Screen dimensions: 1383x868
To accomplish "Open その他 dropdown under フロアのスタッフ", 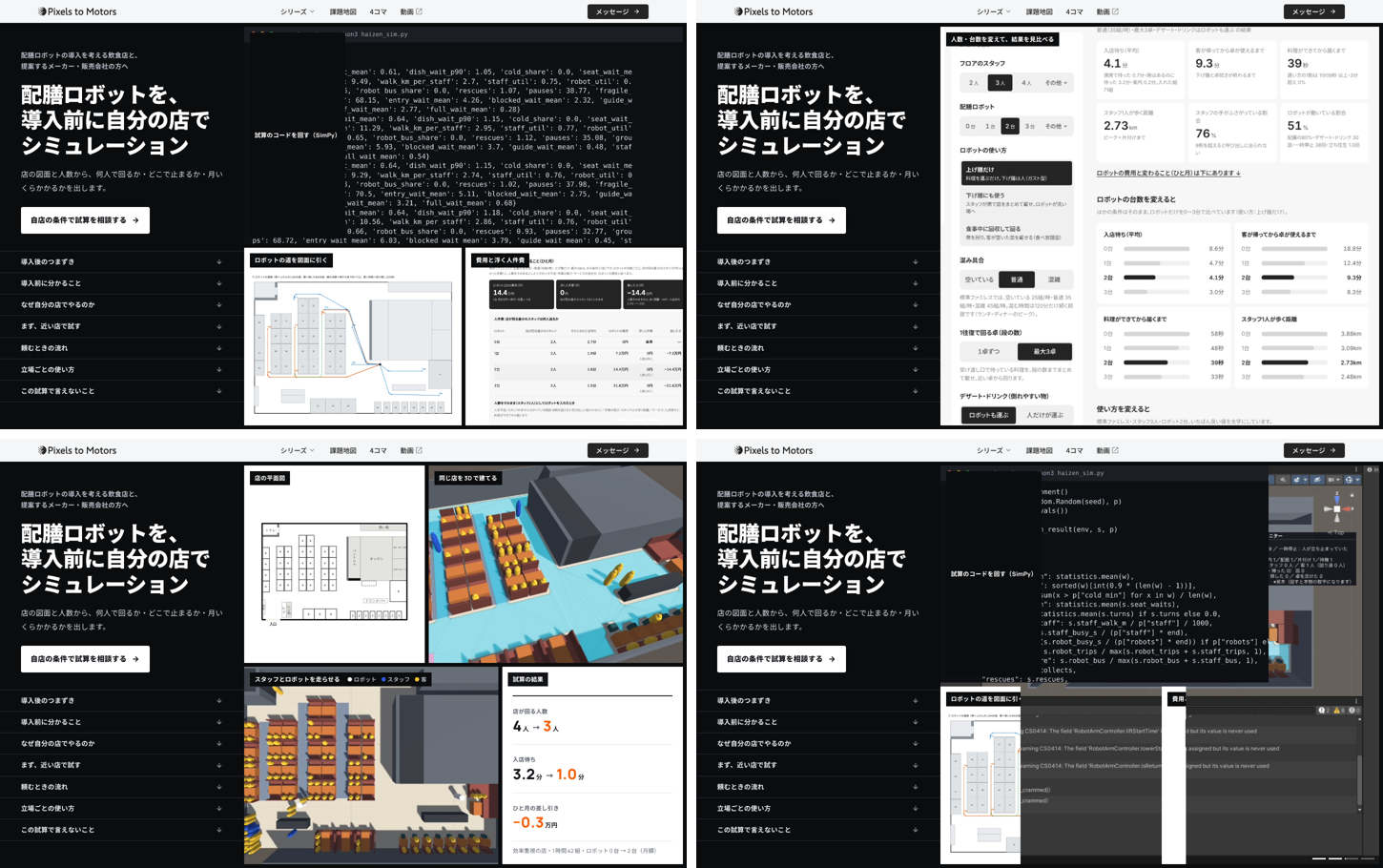I will 1056,83.
